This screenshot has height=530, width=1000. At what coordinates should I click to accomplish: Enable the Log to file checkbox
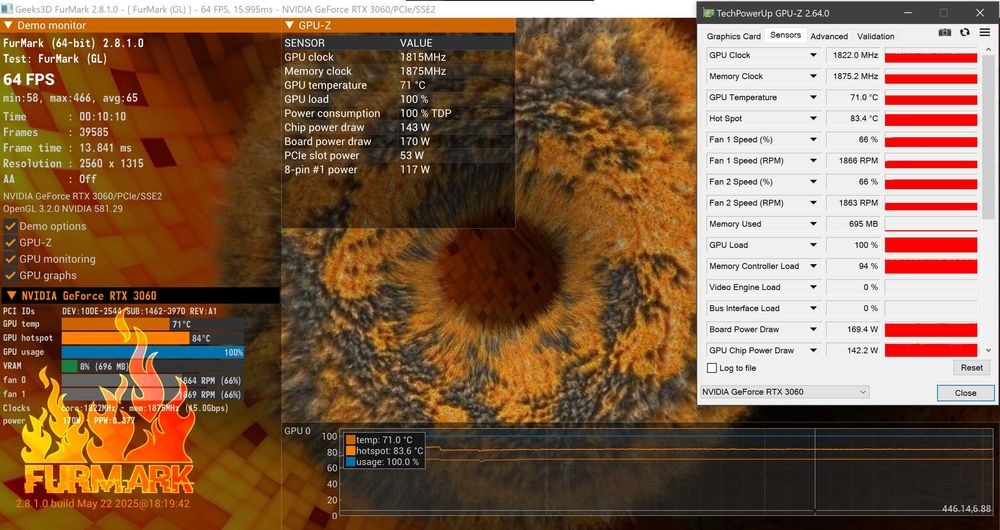712,368
